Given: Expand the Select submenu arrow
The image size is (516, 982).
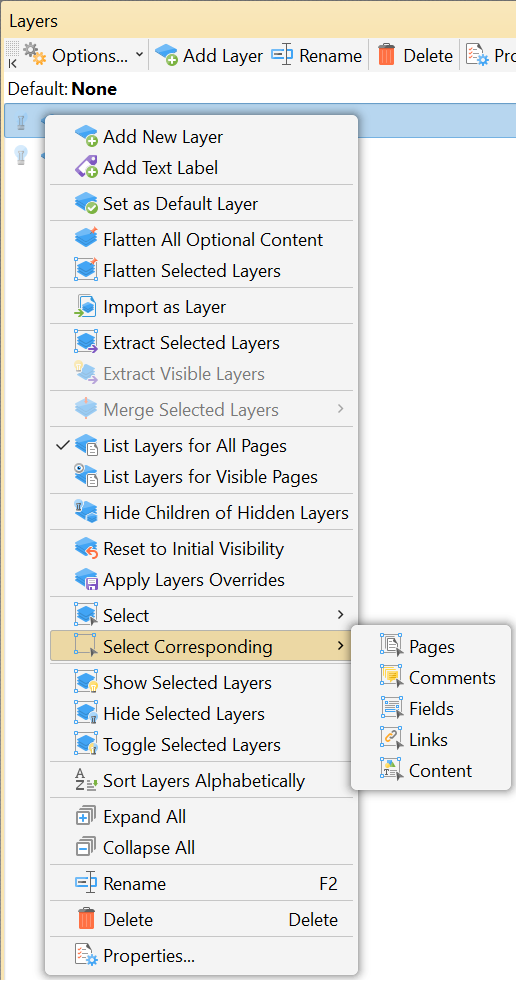Looking at the screenshot, I should point(341,615).
